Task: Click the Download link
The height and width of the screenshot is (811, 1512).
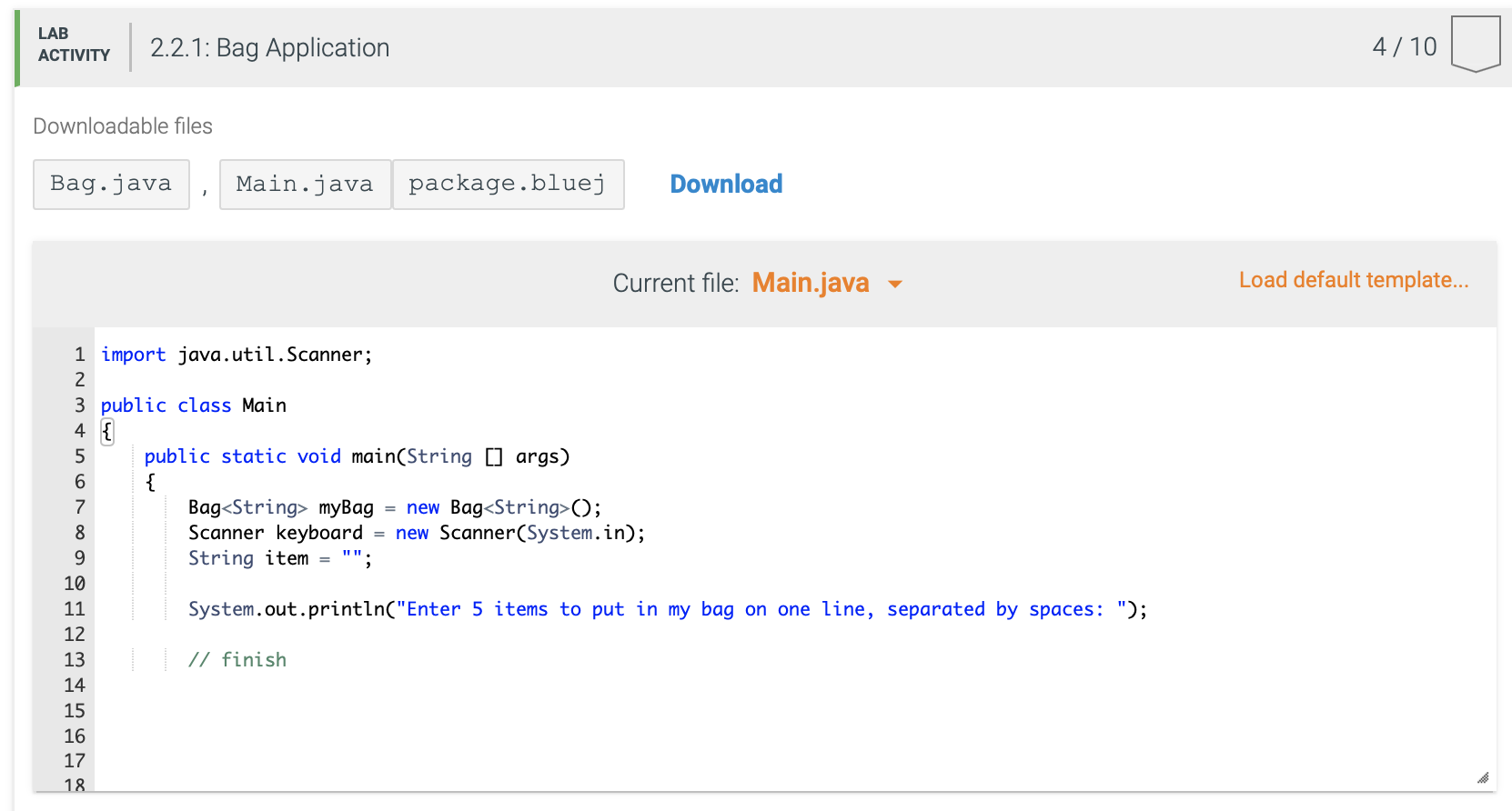Action: click(726, 185)
